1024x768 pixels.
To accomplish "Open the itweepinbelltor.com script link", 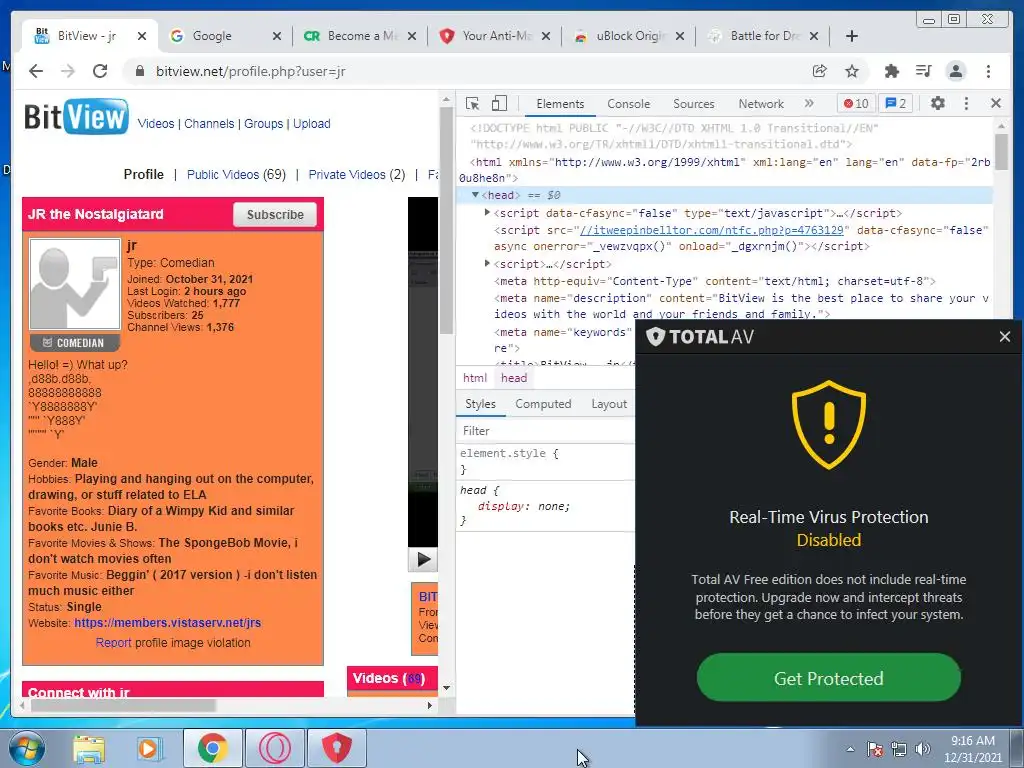I will pyautogui.click(x=712, y=230).
